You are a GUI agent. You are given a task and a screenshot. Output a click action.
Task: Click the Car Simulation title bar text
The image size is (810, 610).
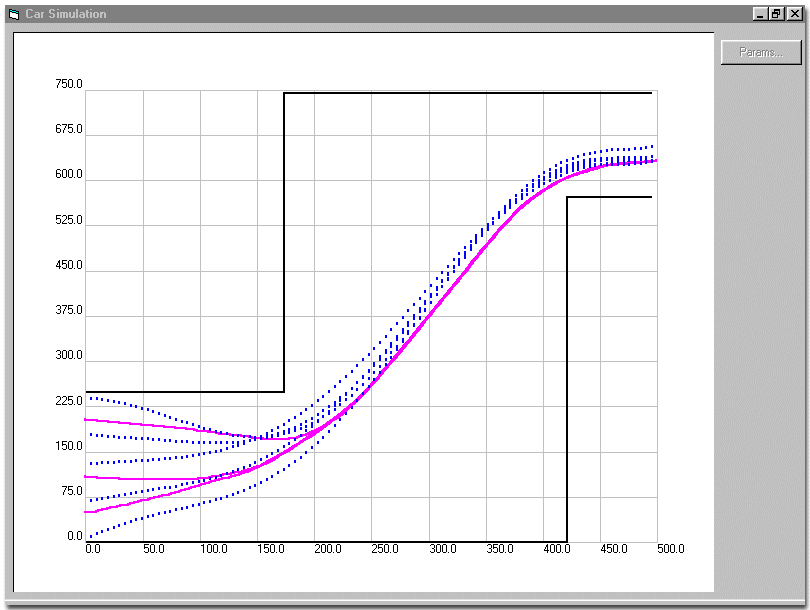tap(65, 14)
